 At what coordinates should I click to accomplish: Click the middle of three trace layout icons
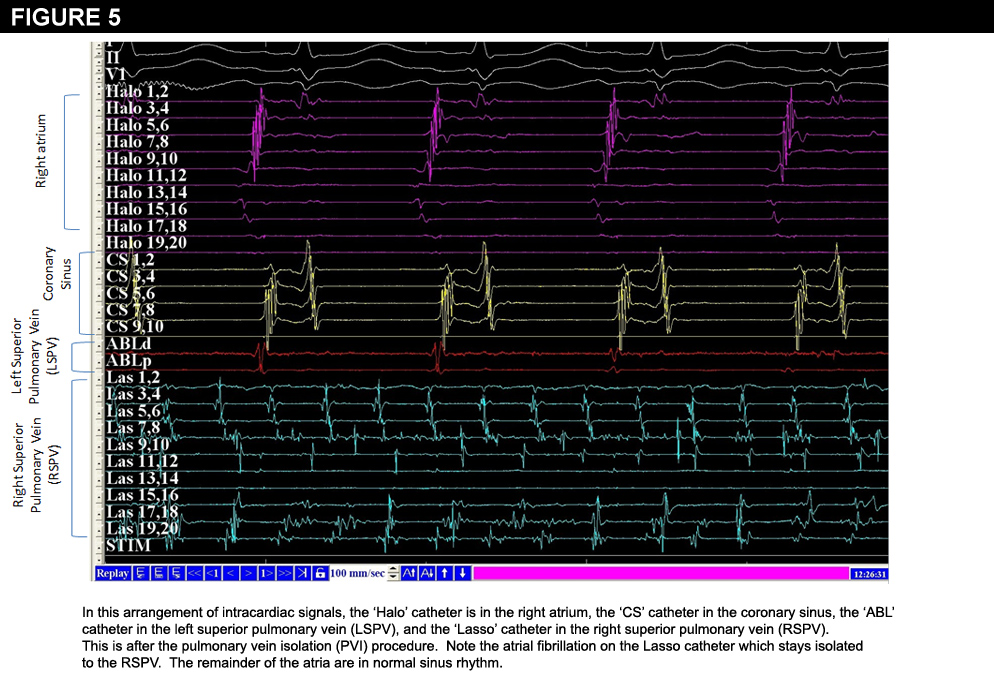(x=158, y=573)
